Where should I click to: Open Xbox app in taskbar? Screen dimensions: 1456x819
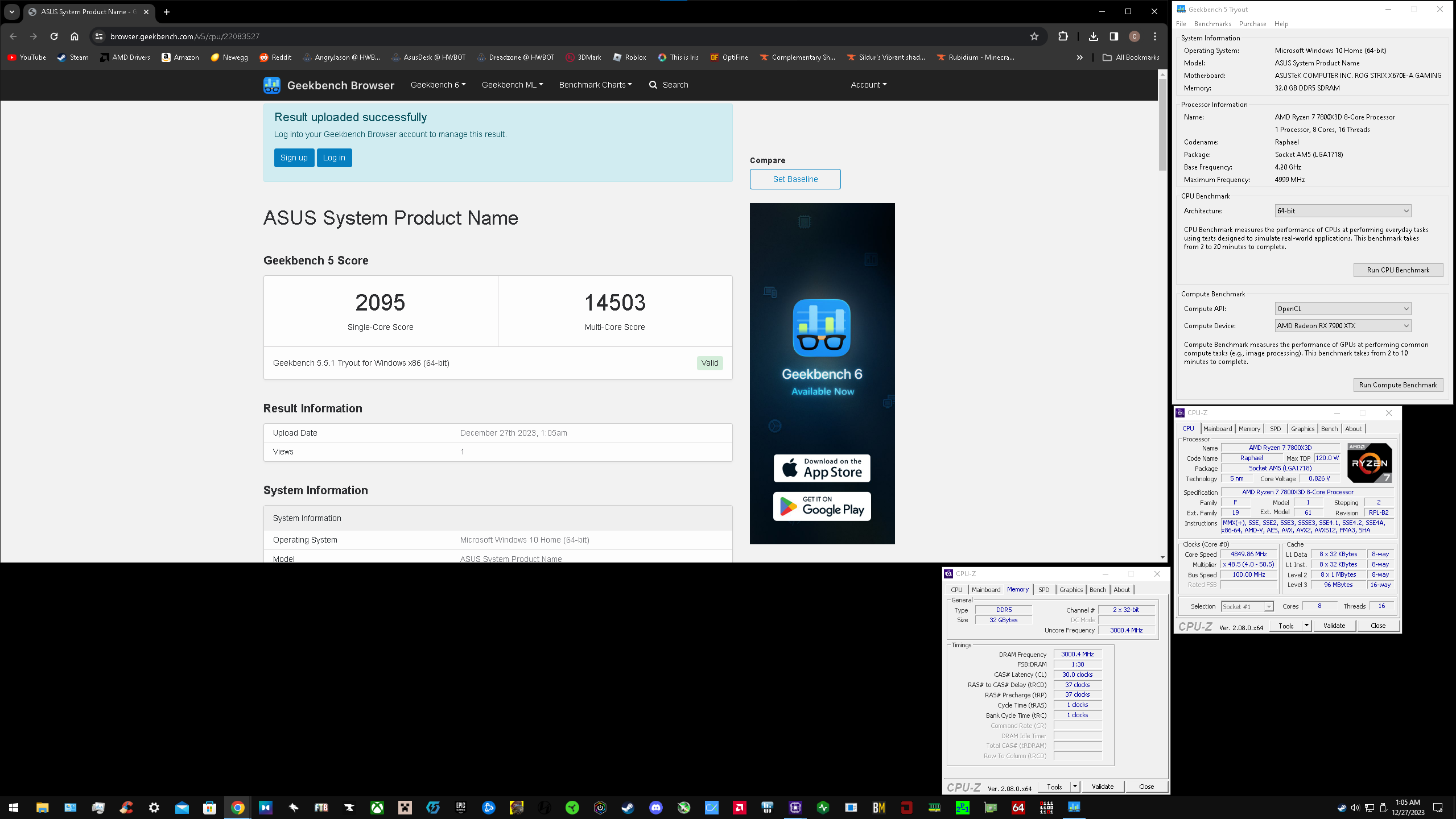pyautogui.click(x=377, y=807)
